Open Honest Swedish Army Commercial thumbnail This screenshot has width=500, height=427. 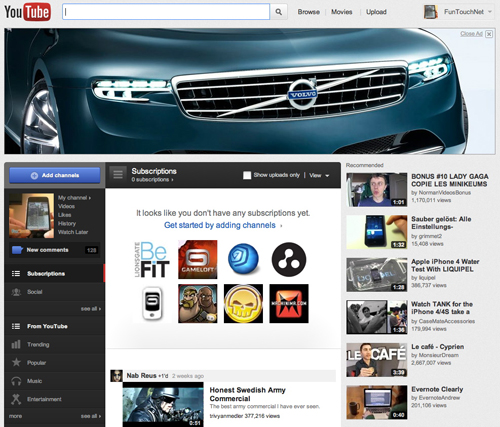tap(163, 405)
